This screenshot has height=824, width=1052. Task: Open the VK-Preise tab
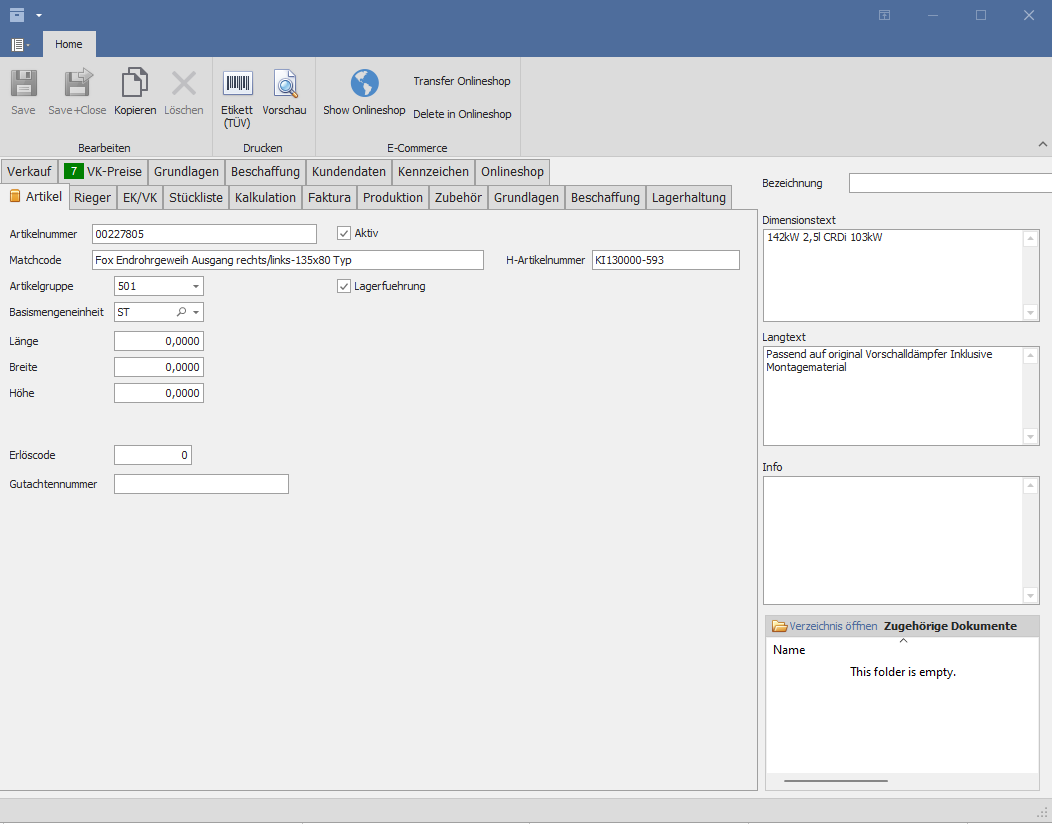point(103,172)
